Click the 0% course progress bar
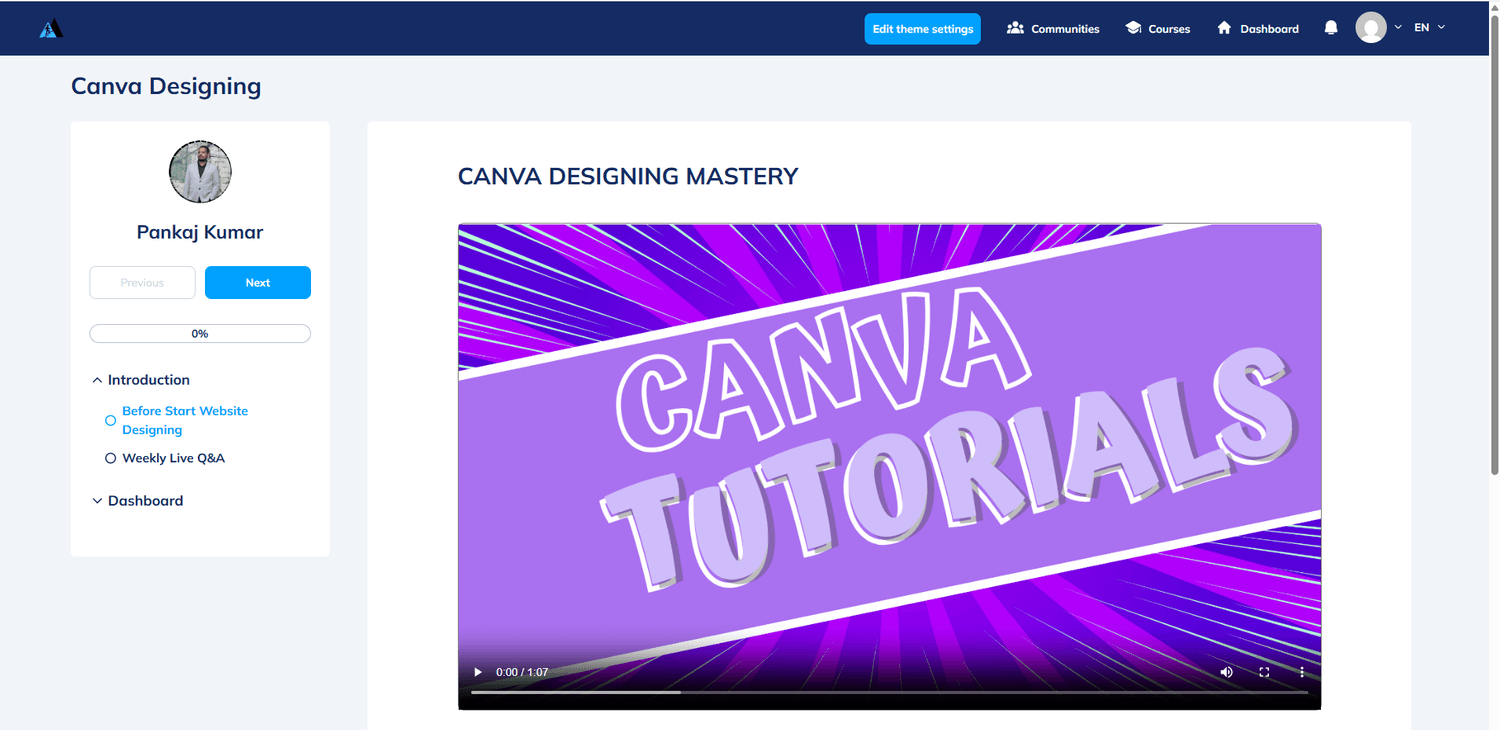The image size is (1500, 730). coord(200,334)
